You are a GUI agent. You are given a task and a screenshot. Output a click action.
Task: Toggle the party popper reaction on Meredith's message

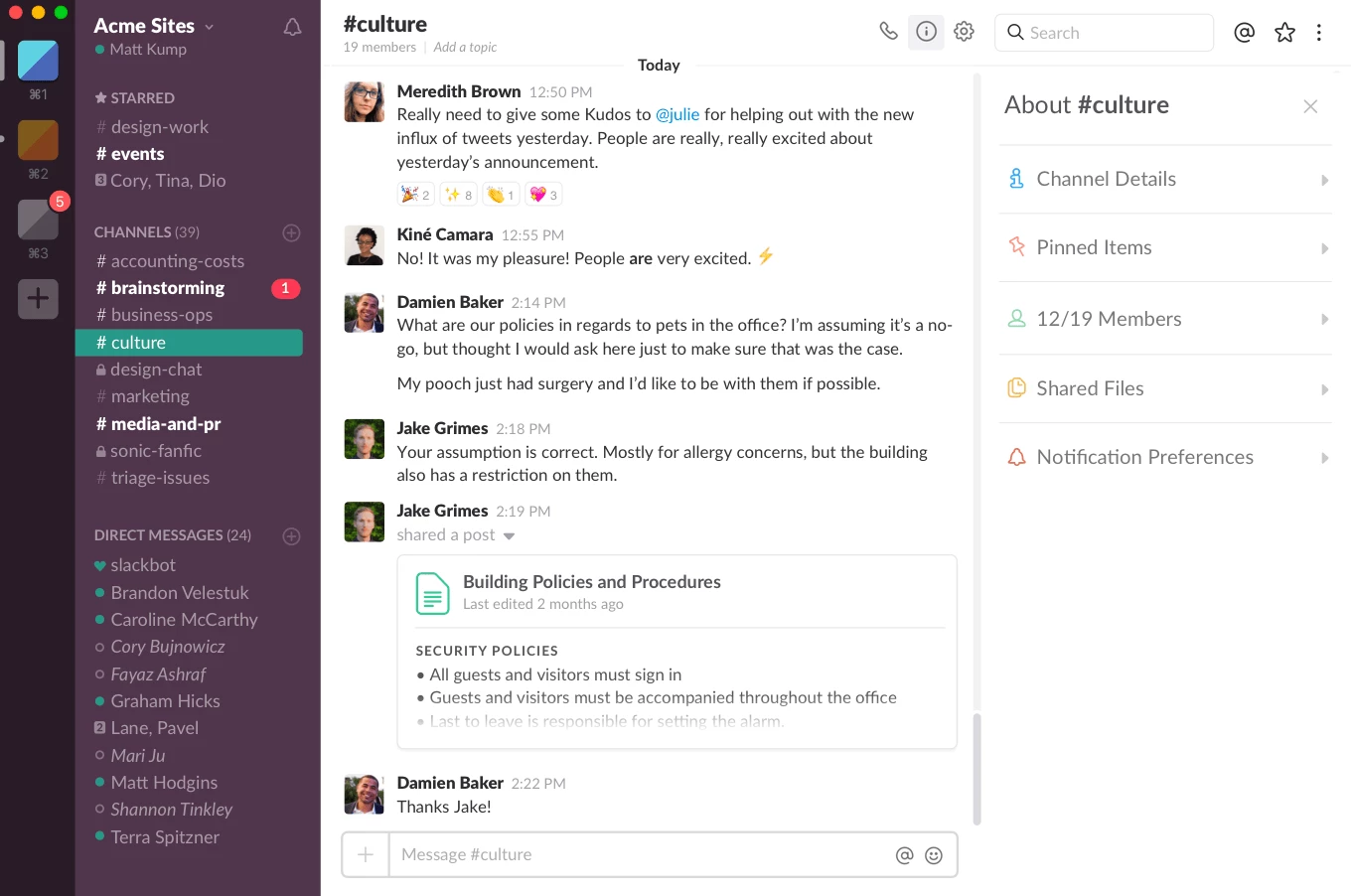point(415,195)
